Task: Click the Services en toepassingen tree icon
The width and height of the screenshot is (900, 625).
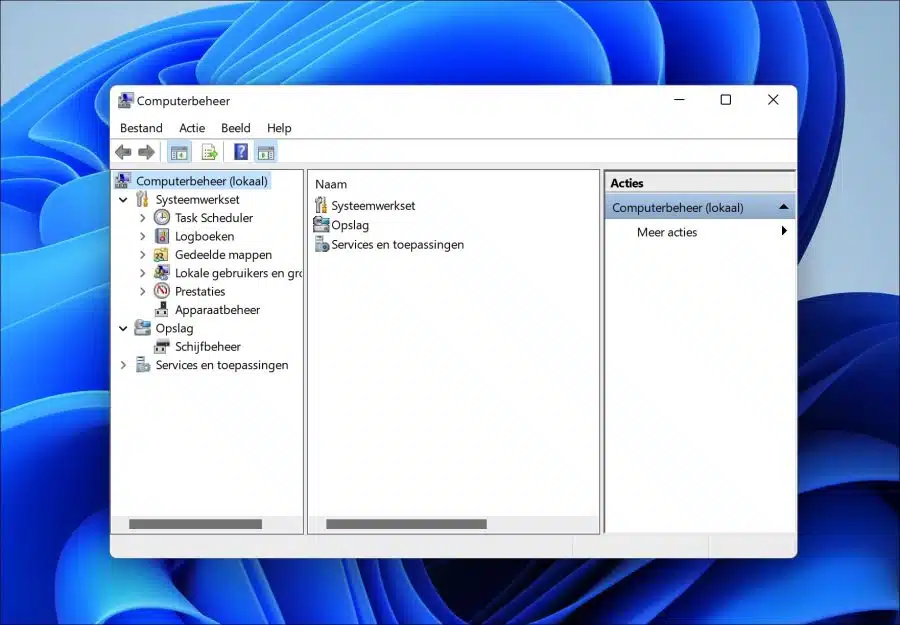Action: (142, 364)
